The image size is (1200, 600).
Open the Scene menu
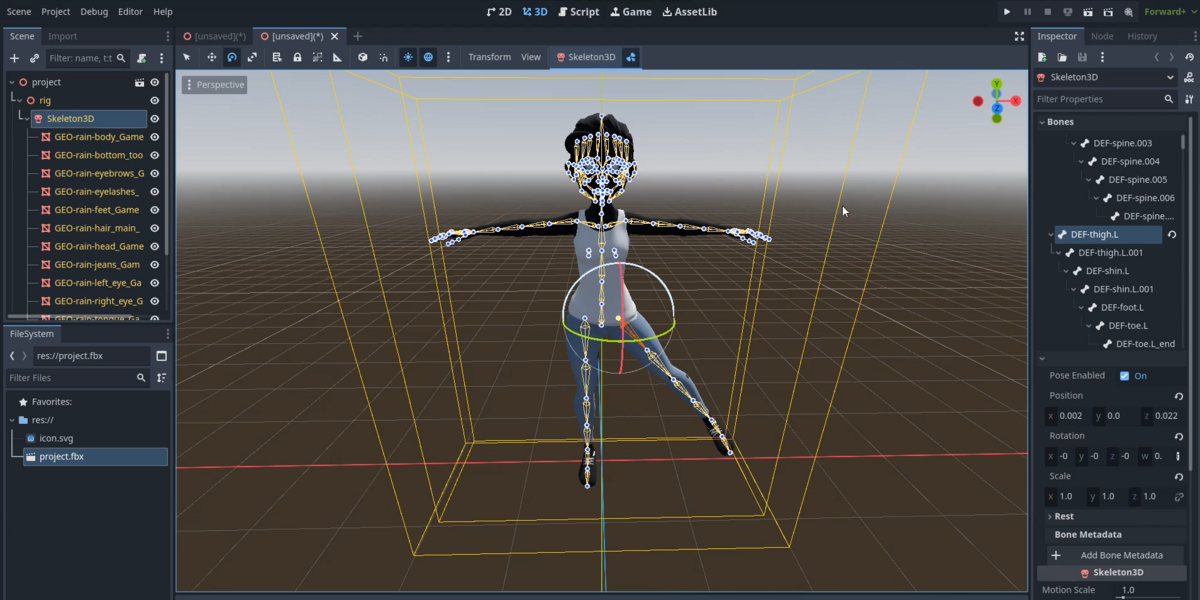[19, 12]
